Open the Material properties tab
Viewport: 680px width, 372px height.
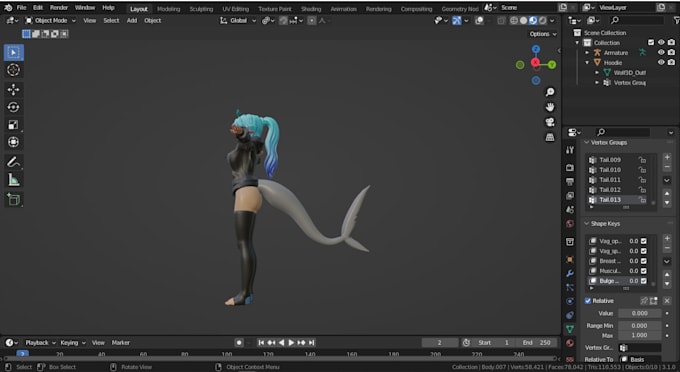[570, 343]
